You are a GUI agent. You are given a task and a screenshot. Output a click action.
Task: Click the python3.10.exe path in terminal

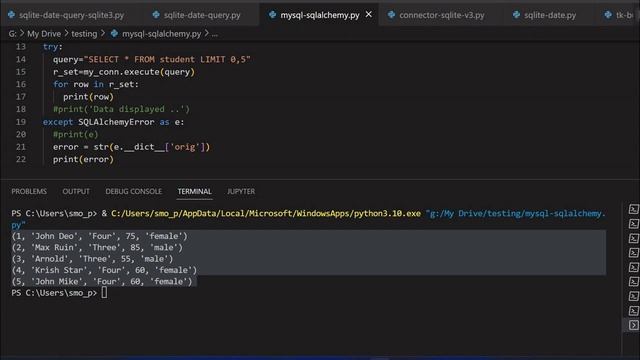266,214
